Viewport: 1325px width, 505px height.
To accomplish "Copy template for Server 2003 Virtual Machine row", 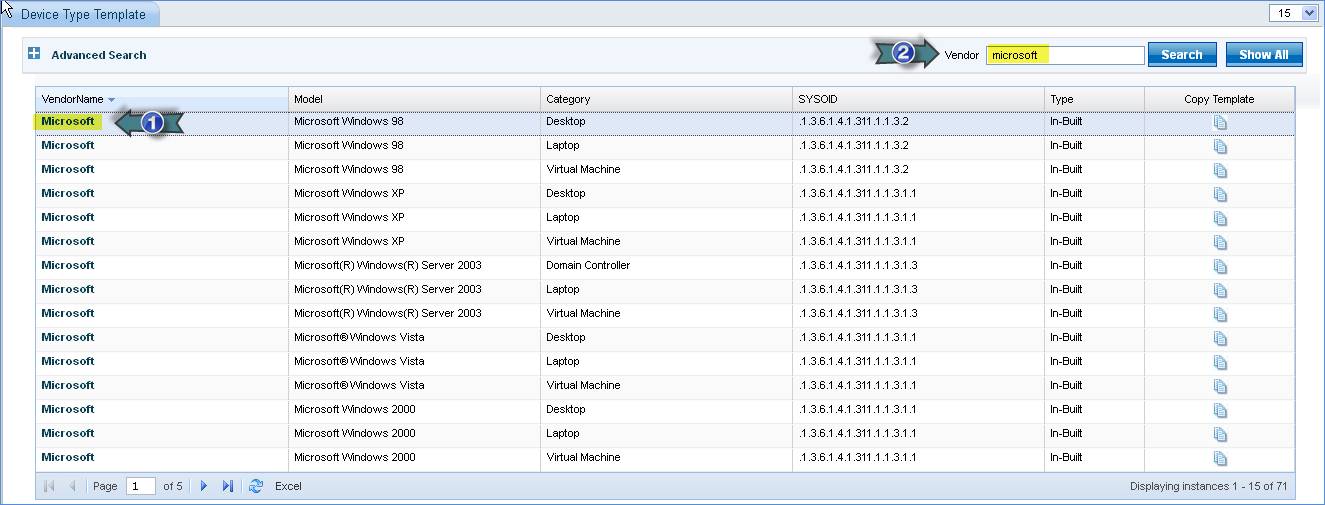I will (x=1219, y=314).
